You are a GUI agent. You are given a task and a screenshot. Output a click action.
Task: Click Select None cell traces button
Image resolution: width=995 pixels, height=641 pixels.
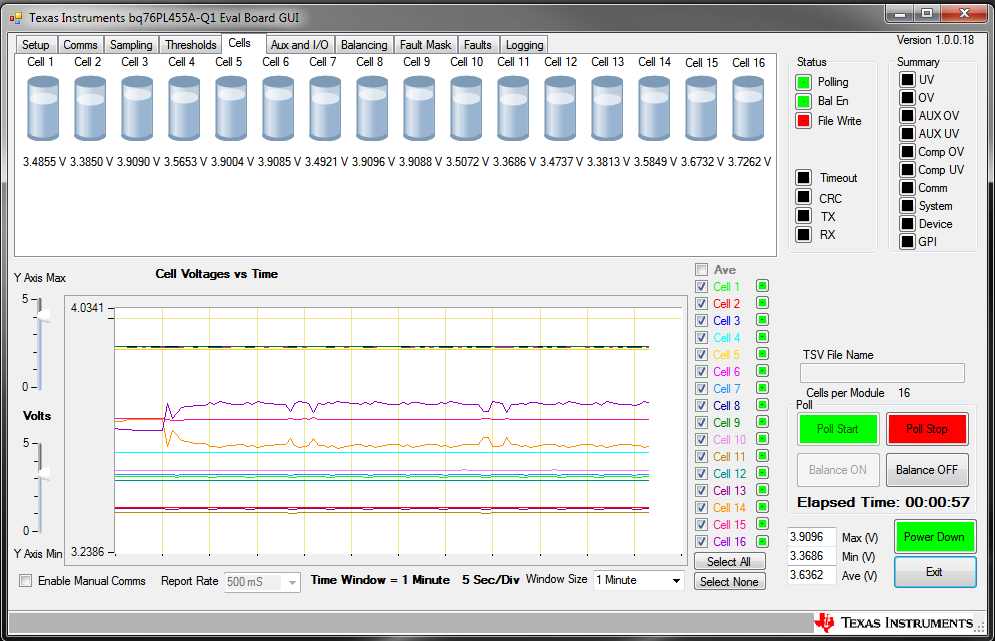coord(729,582)
